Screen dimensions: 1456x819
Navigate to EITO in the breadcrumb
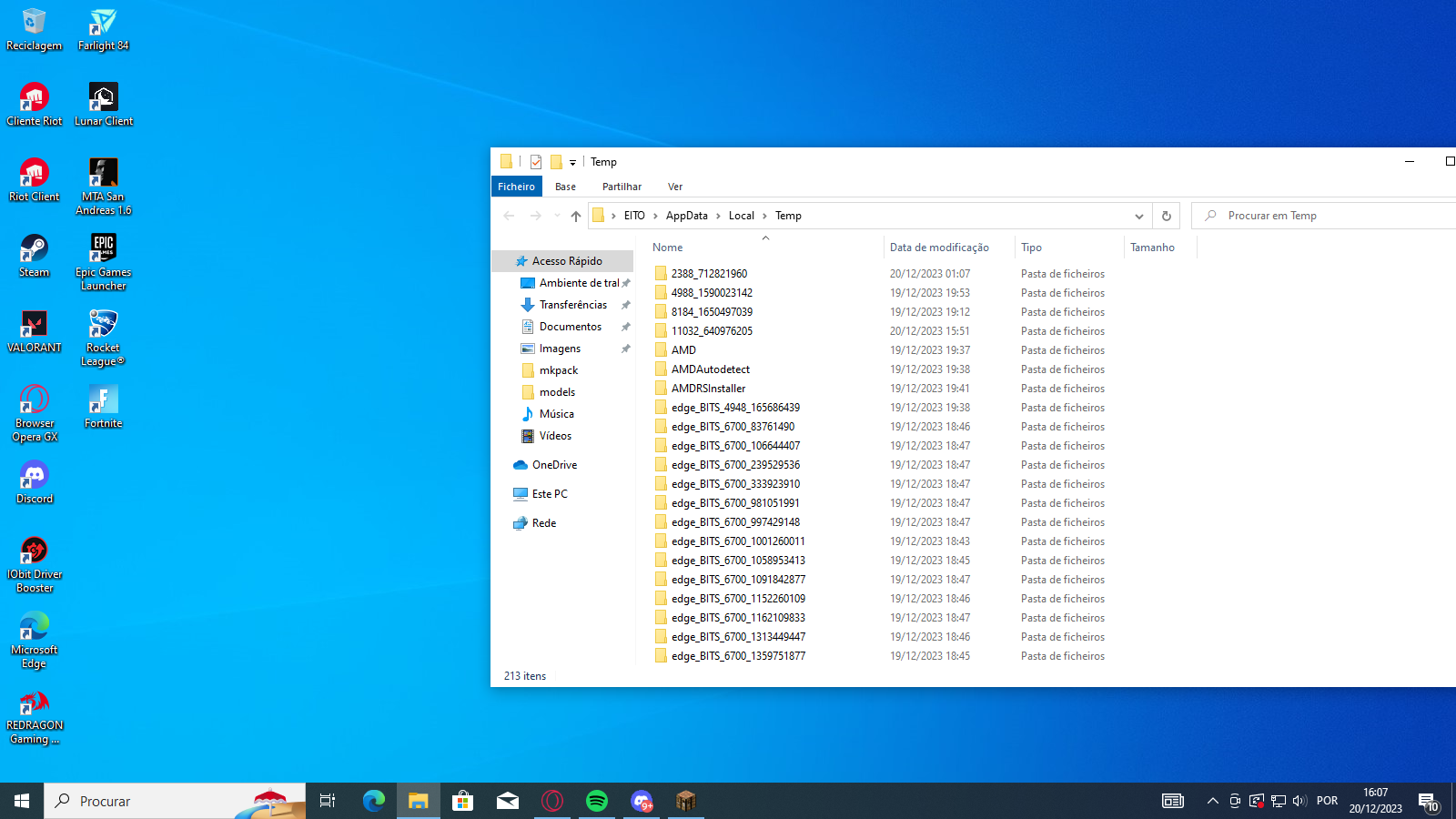pos(634,216)
